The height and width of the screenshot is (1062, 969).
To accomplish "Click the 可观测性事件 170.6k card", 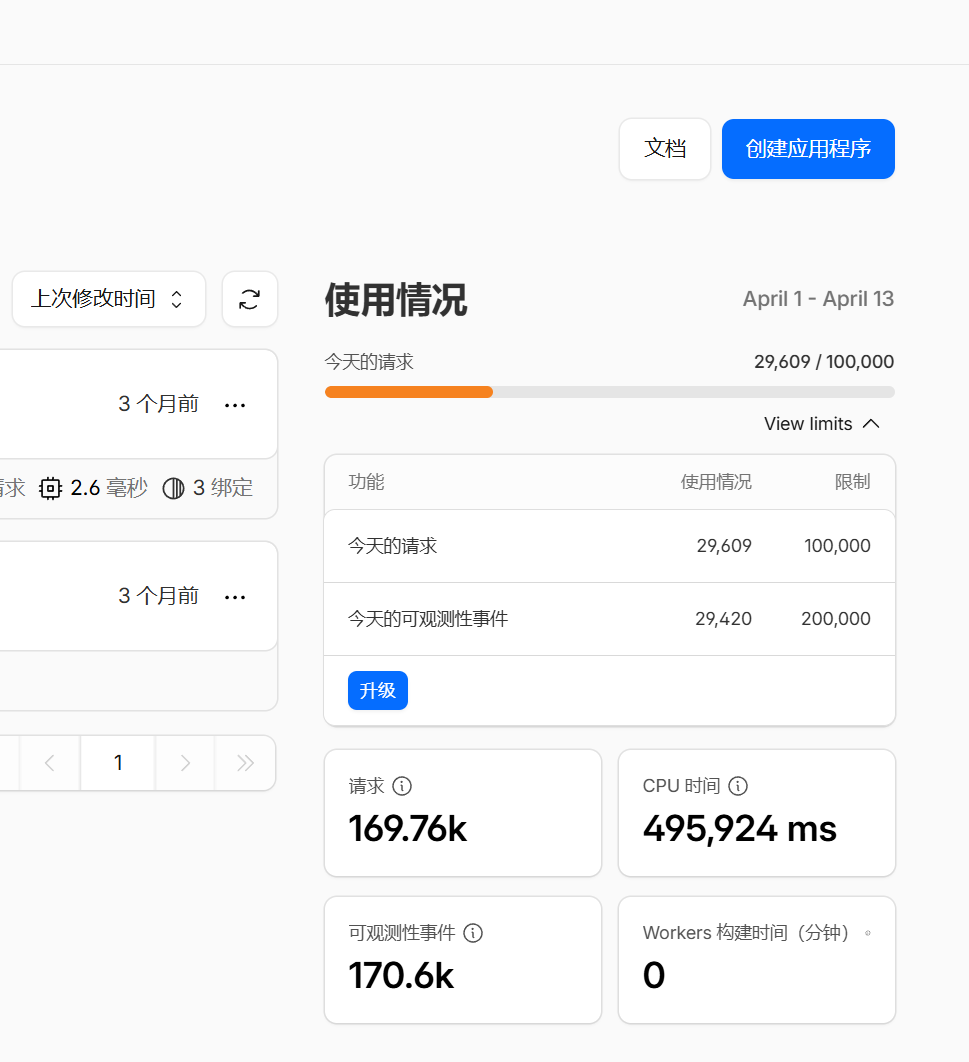I will [463, 960].
